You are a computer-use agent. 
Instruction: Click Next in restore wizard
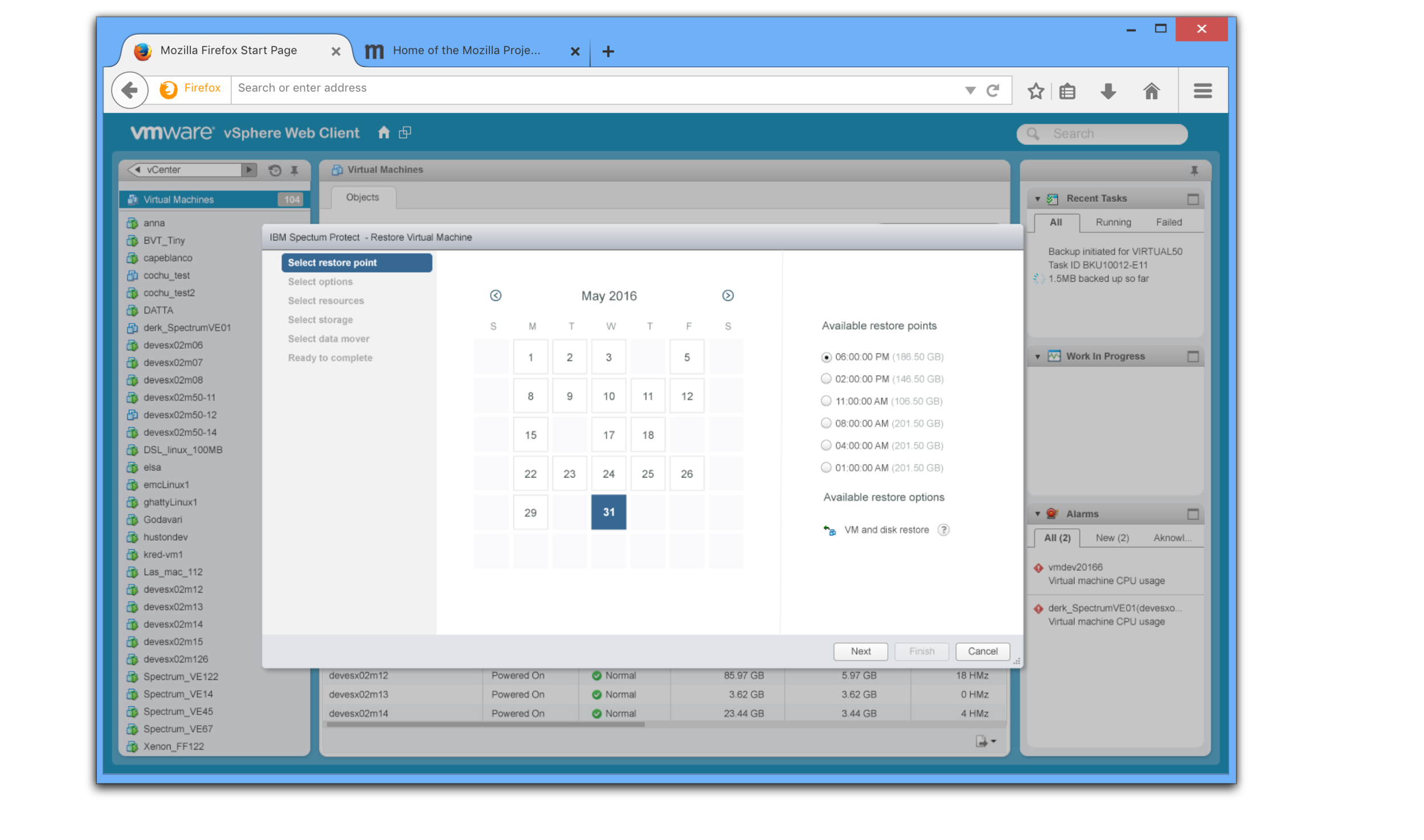click(x=861, y=651)
